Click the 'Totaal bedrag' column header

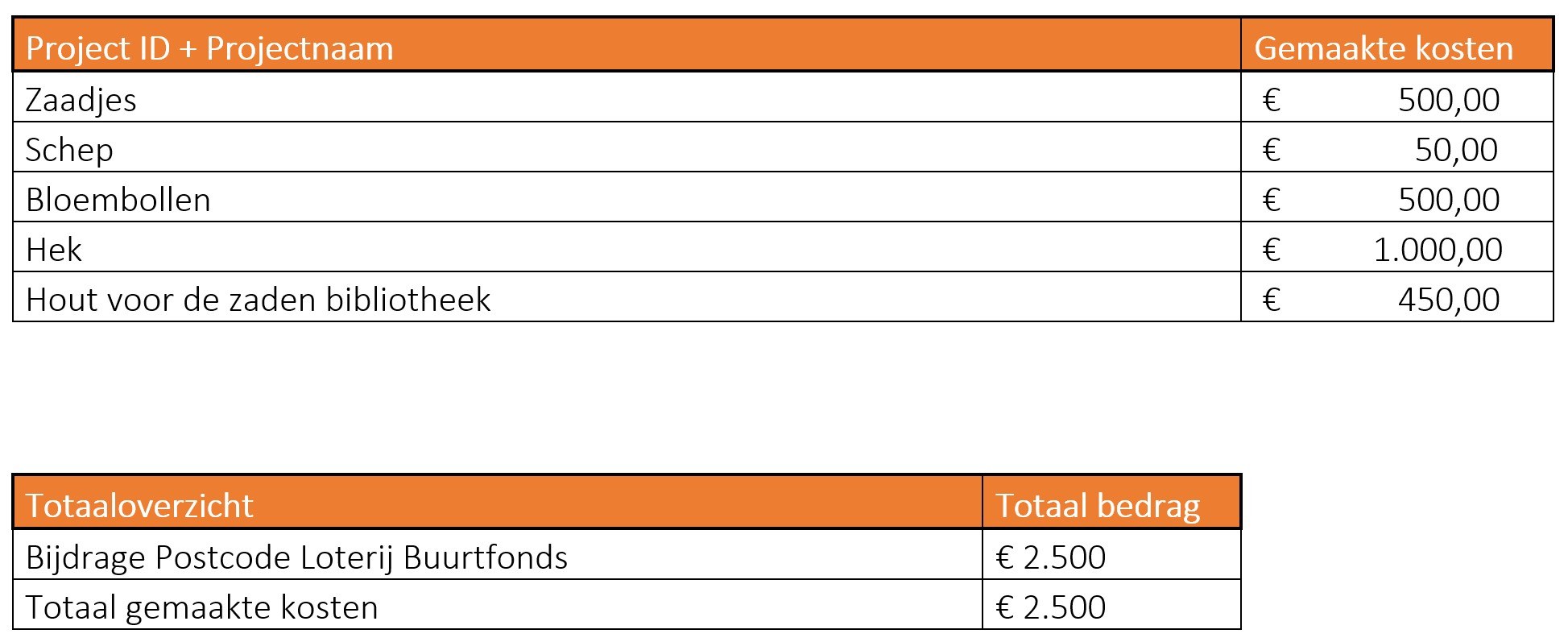point(1098,506)
